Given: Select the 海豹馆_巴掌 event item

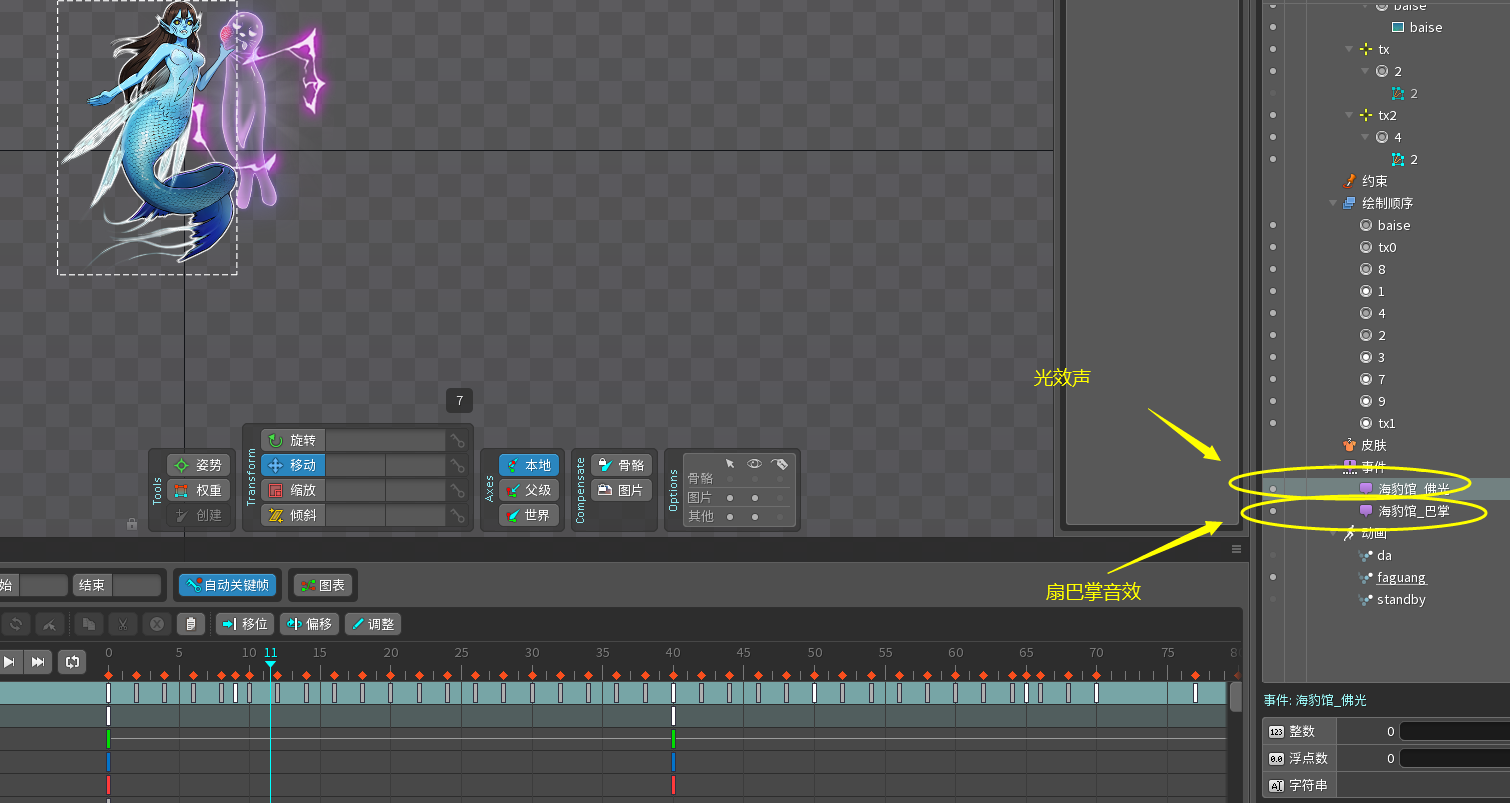Looking at the screenshot, I should pyautogui.click(x=1413, y=511).
